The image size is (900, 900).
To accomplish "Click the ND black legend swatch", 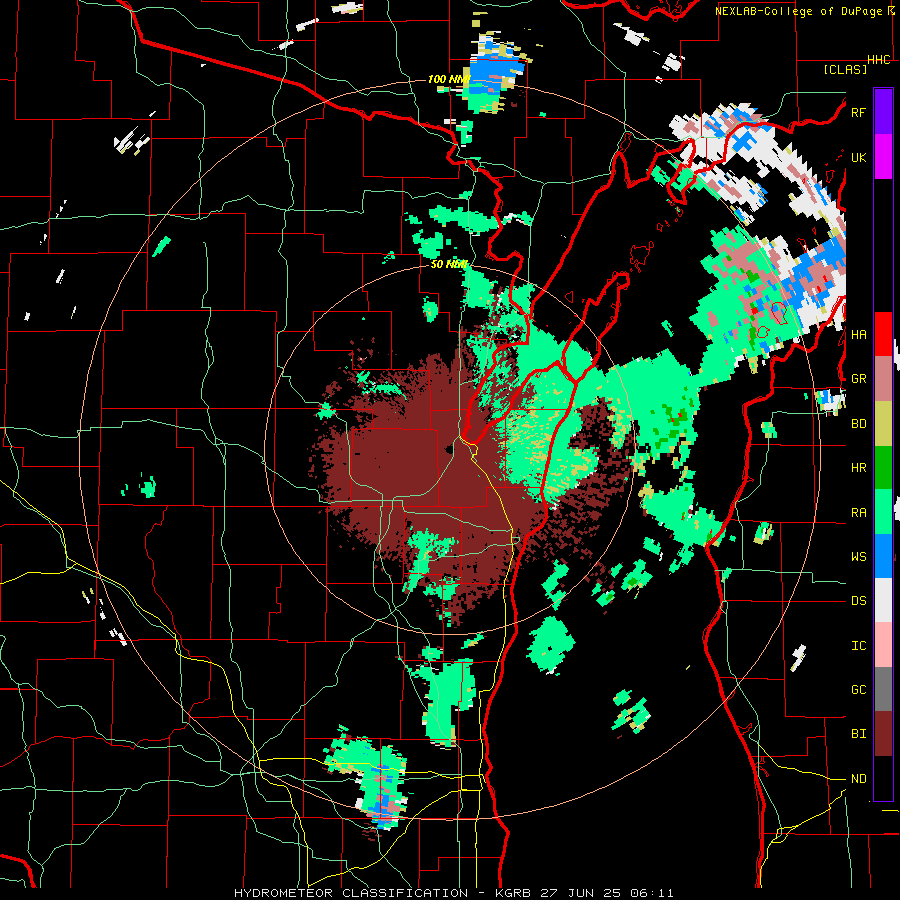I will click(883, 778).
